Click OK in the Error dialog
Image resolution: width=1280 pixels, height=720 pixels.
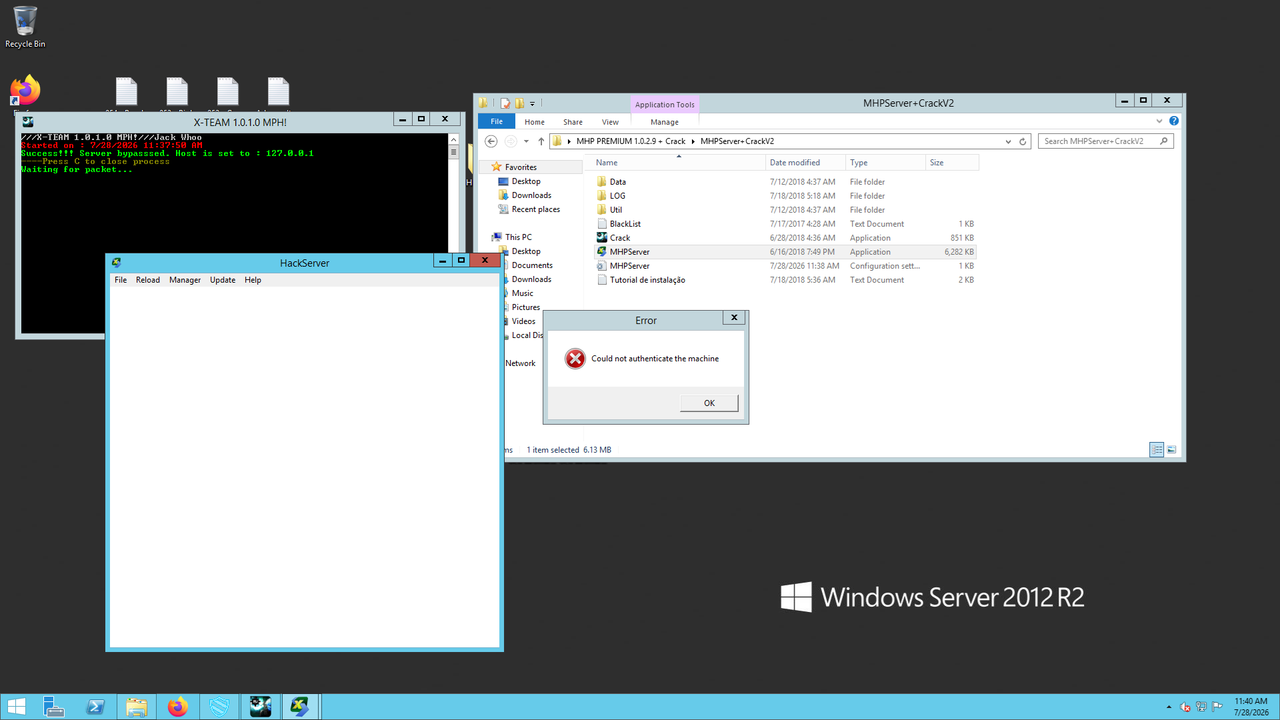click(709, 403)
